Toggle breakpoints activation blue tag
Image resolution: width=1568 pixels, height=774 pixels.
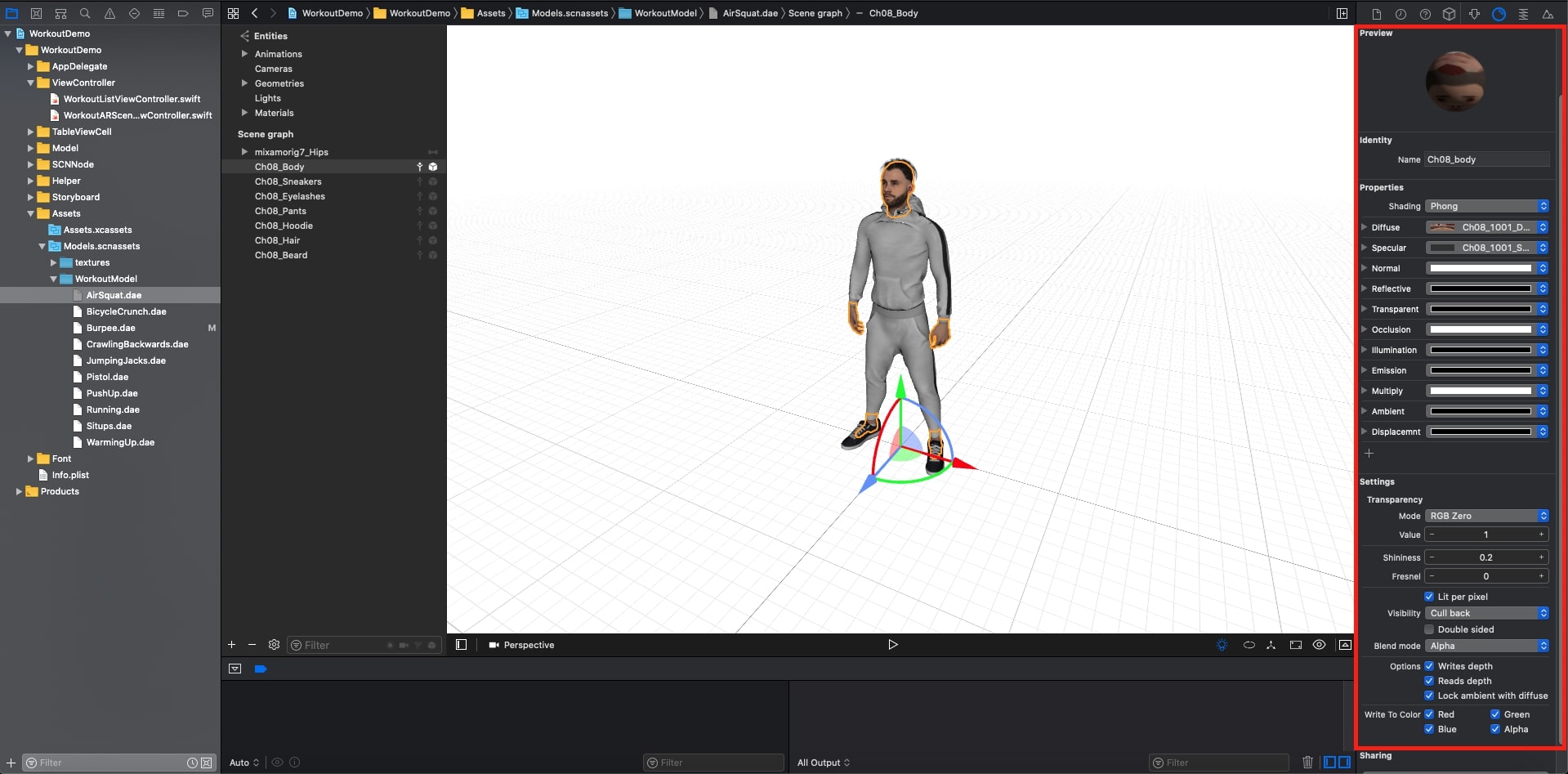[x=261, y=669]
